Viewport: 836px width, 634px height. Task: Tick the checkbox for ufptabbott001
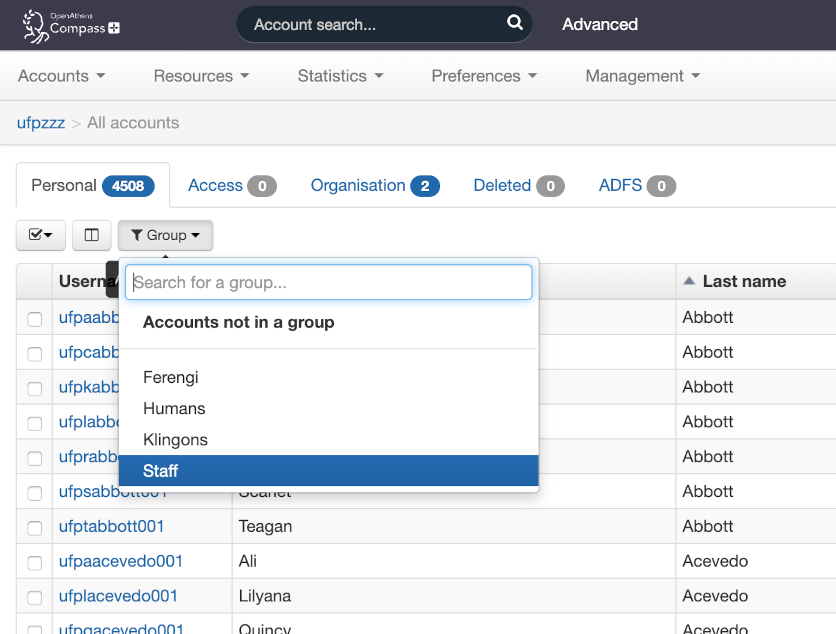35,527
